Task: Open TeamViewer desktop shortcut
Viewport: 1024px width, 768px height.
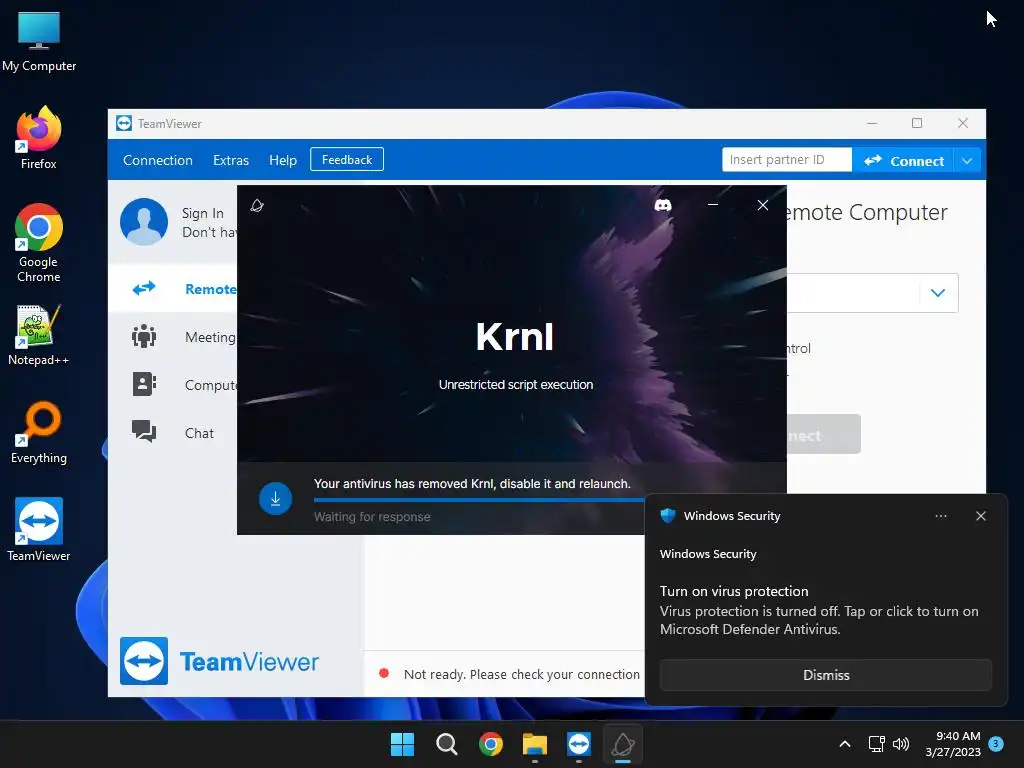Action: tap(39, 530)
